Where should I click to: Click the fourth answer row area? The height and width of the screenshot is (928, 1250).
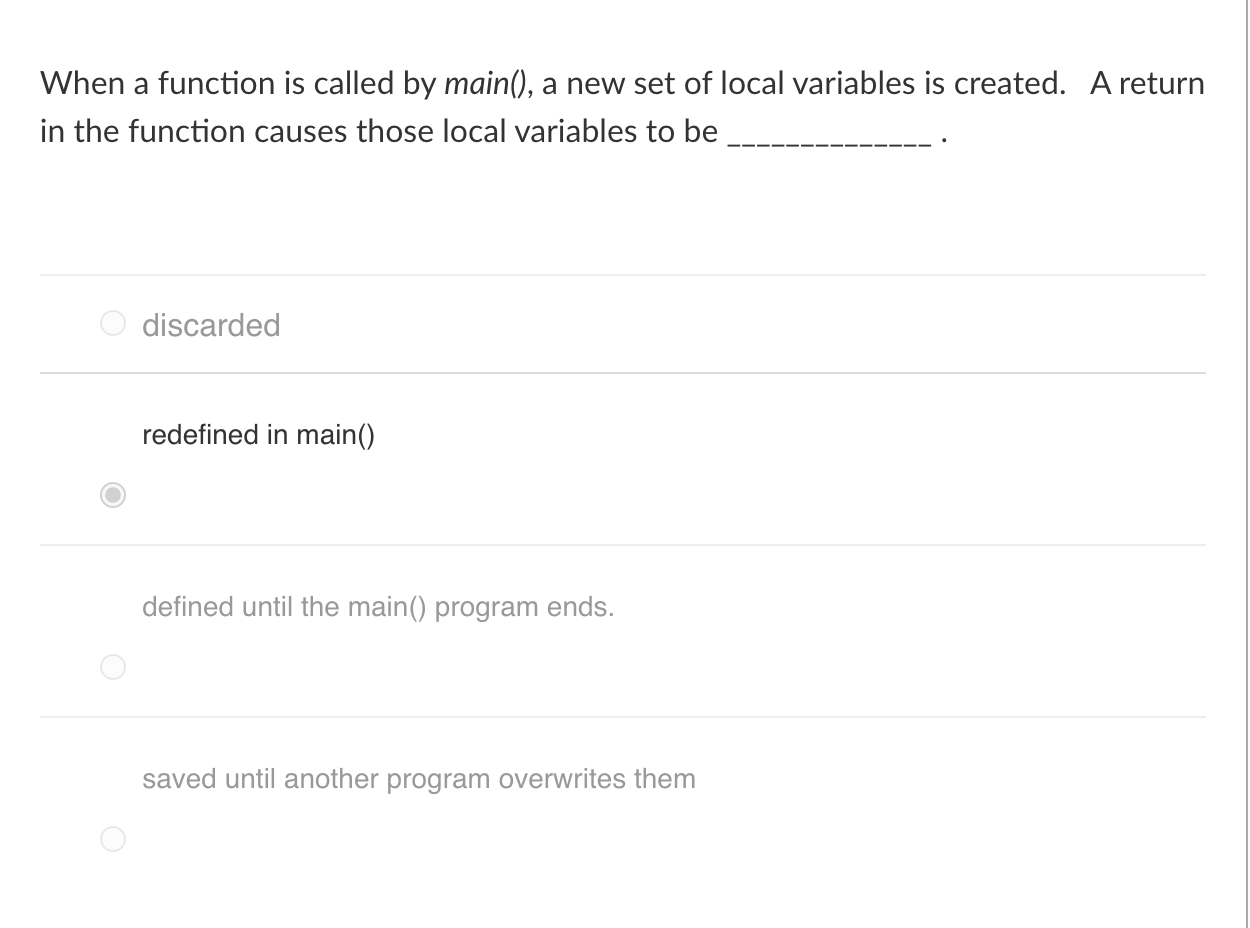pyautogui.click(x=620, y=805)
